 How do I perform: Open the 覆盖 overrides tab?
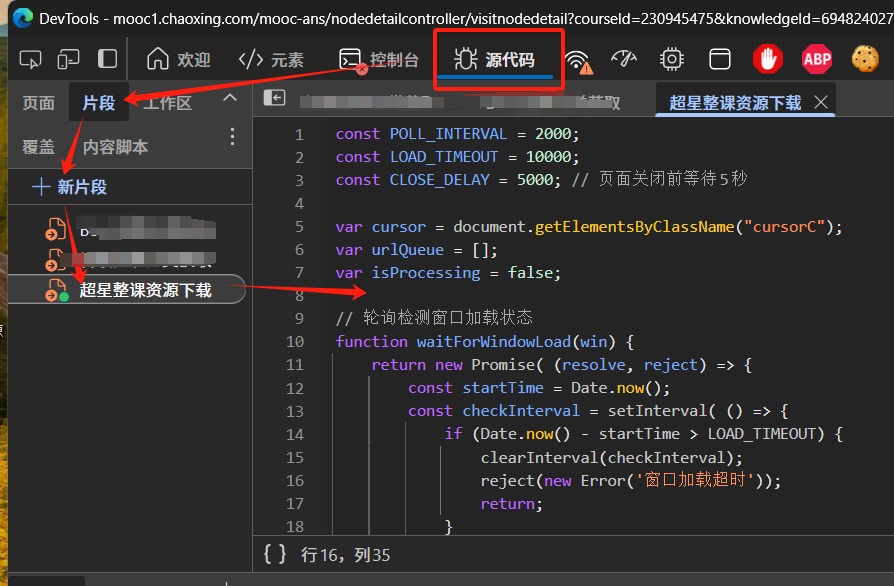tap(39, 147)
